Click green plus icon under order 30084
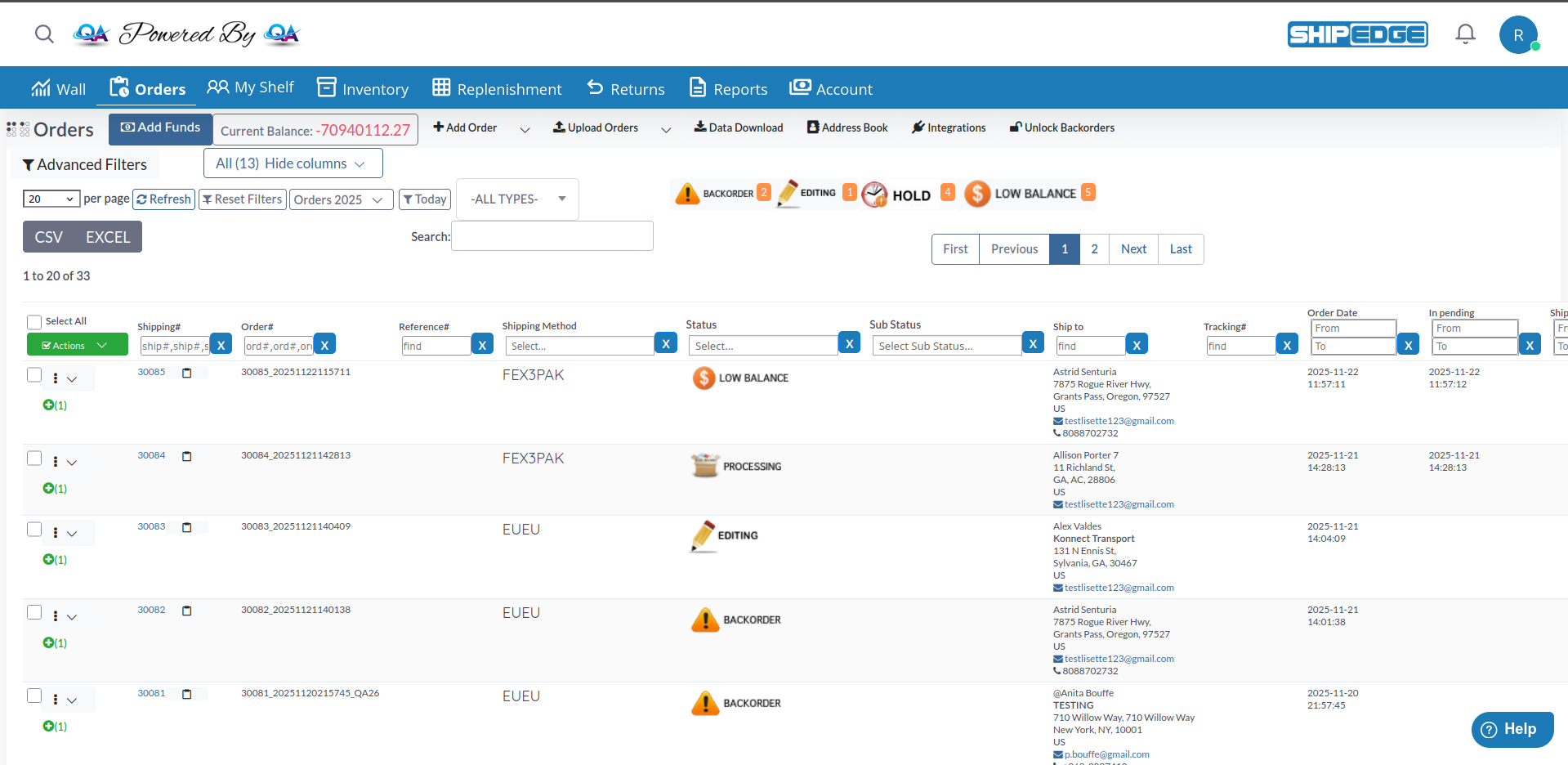Image resolution: width=1568 pixels, height=765 pixels. click(48, 489)
